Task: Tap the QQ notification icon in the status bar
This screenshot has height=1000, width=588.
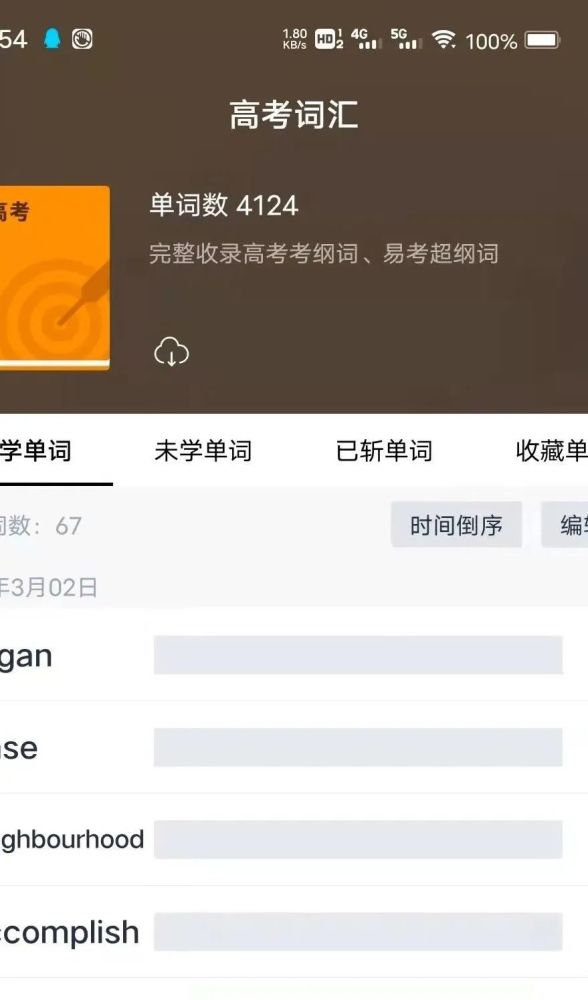Action: tap(52, 39)
